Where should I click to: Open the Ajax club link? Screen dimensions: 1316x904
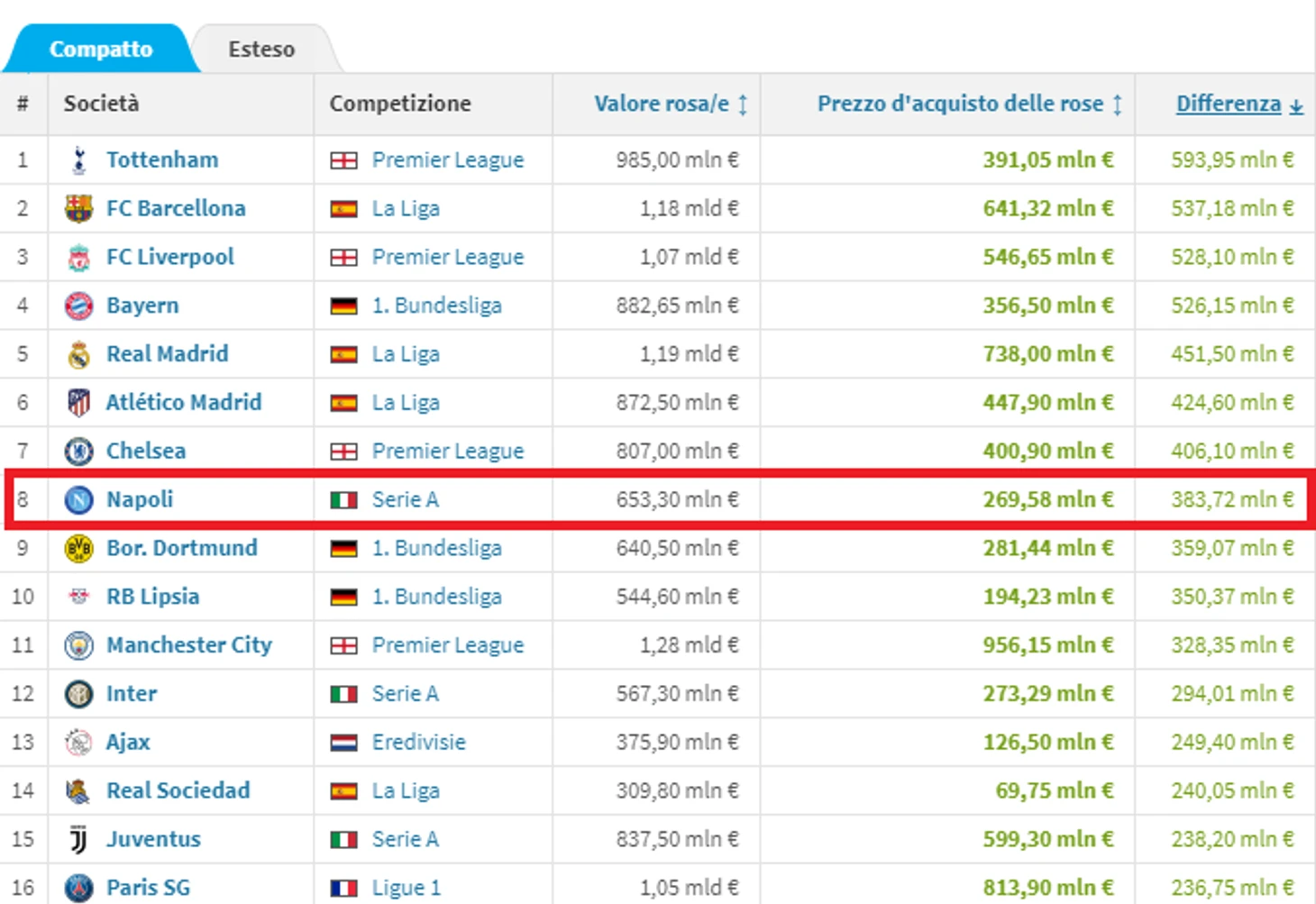click(128, 742)
